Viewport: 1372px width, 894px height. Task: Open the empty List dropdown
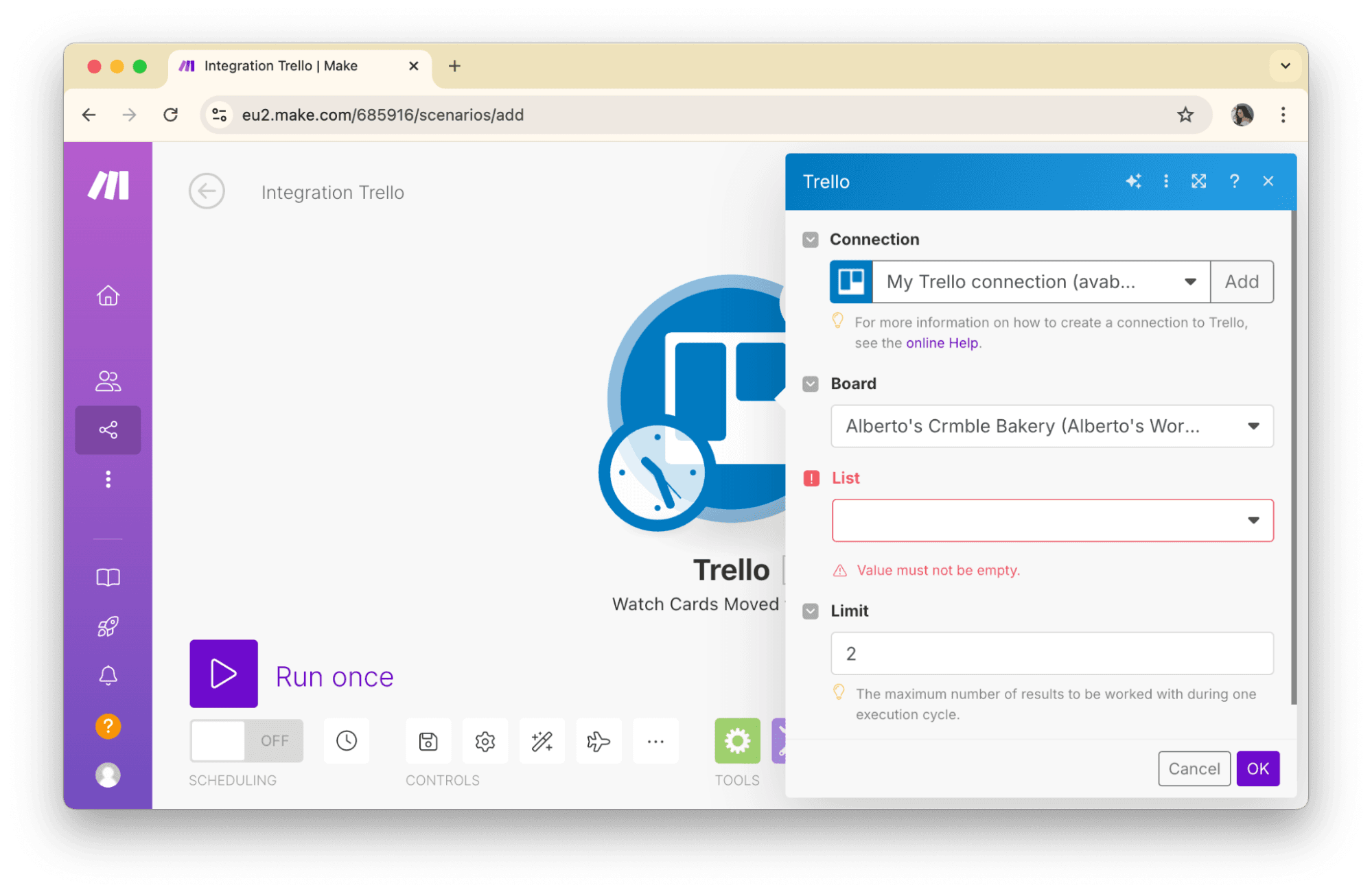[x=1051, y=520]
